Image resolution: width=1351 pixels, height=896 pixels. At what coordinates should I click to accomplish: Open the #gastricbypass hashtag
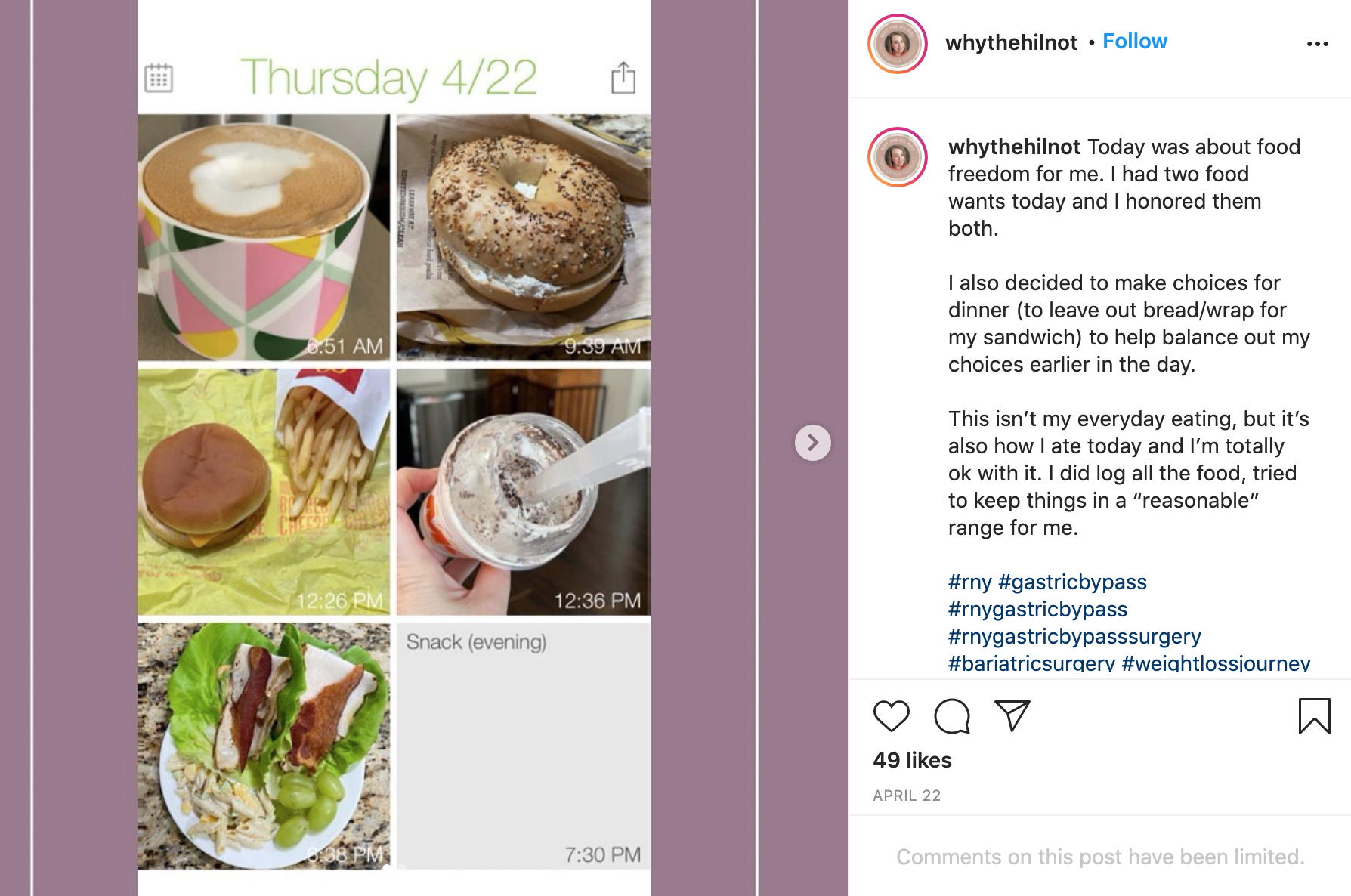1072,582
